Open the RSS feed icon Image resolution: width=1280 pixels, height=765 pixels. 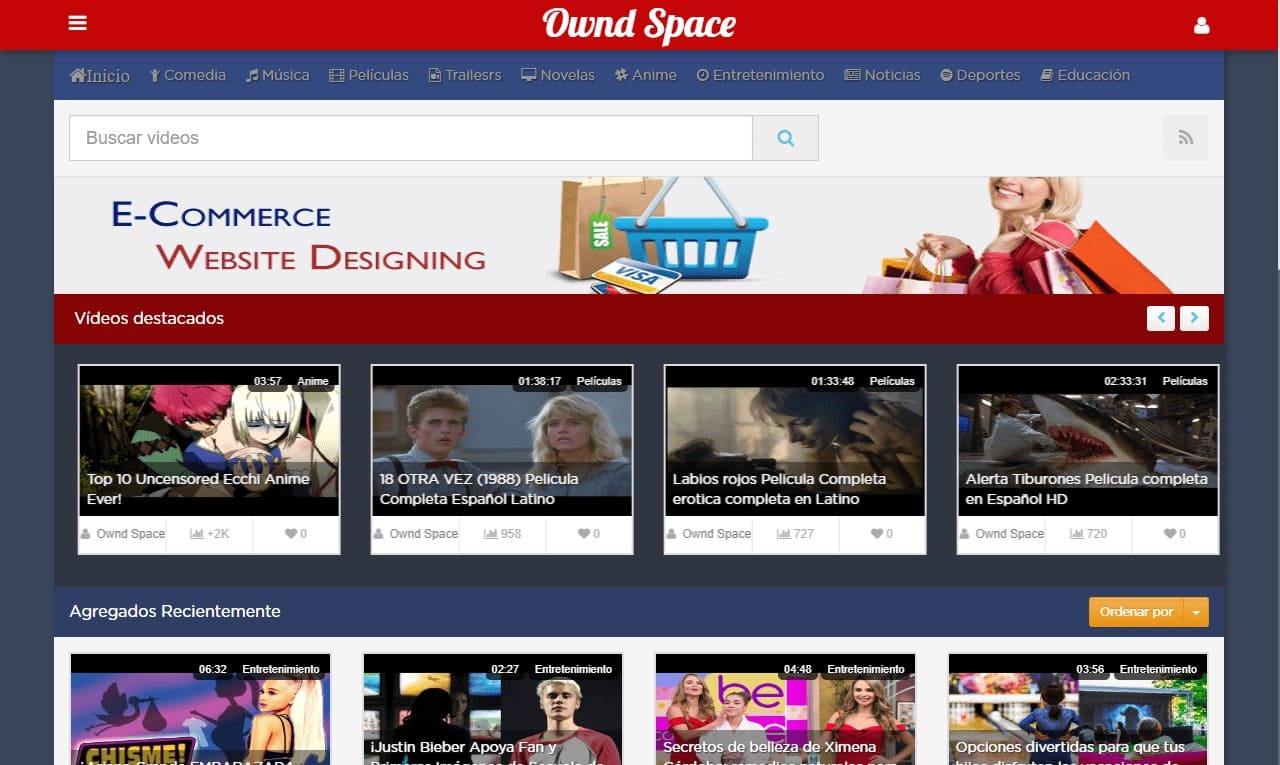1186,138
